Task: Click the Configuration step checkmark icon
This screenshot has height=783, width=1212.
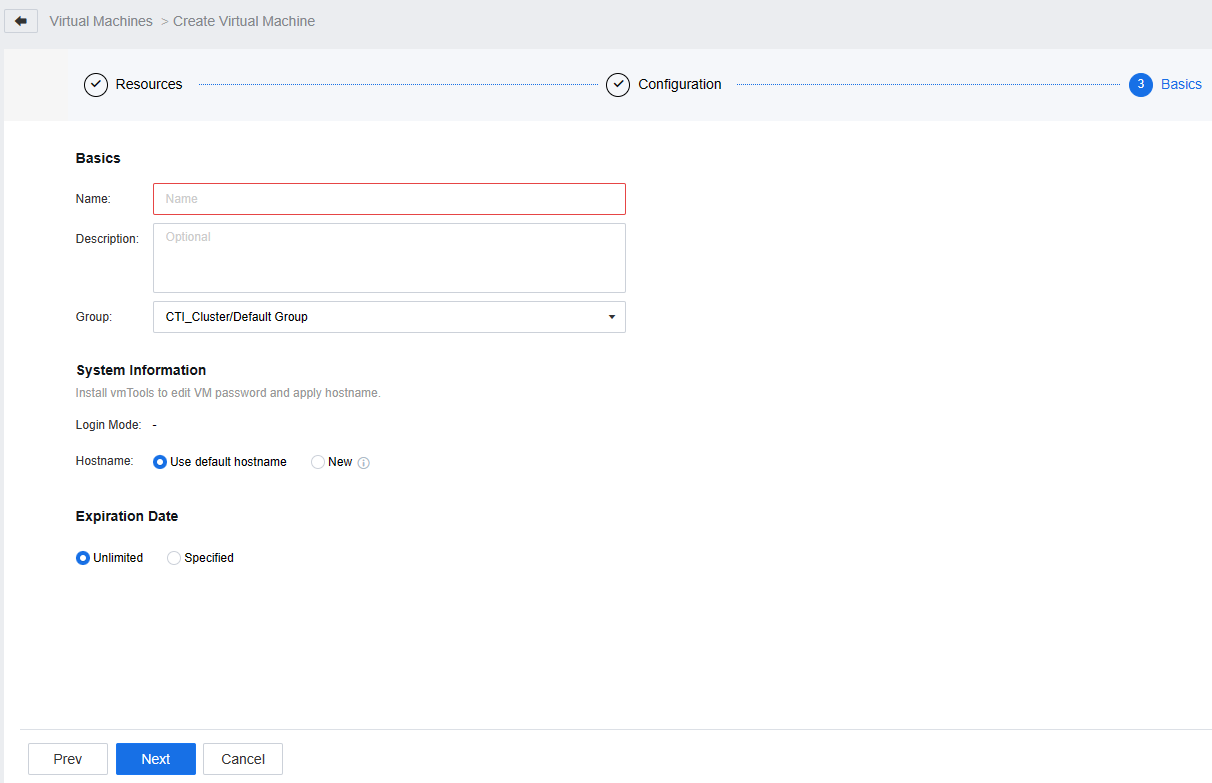Action: [x=618, y=85]
